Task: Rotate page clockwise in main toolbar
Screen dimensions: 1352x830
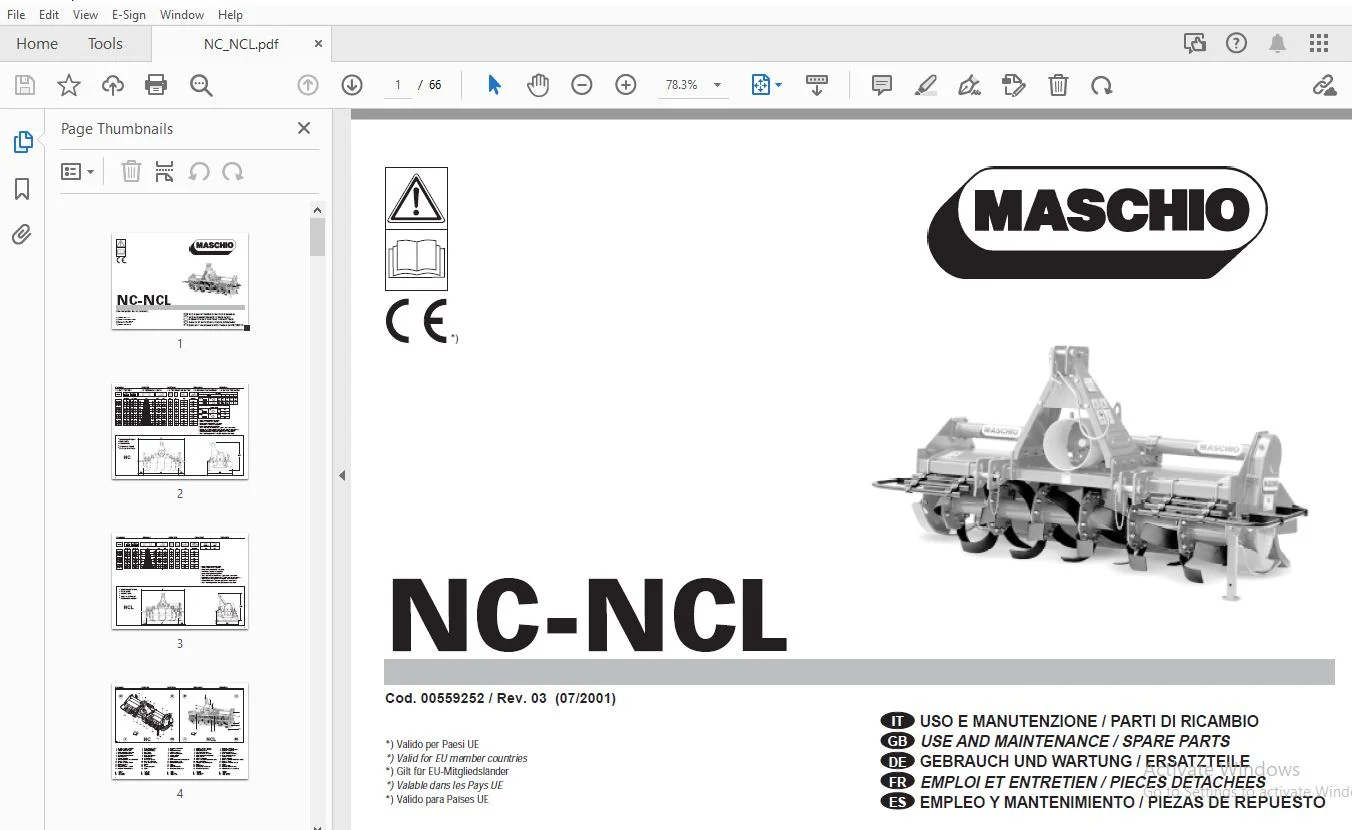Action: tap(1102, 86)
